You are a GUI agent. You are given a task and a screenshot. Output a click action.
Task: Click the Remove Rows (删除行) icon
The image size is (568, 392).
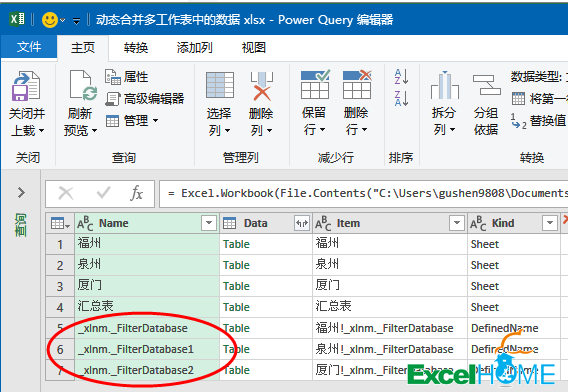pyautogui.click(x=357, y=85)
